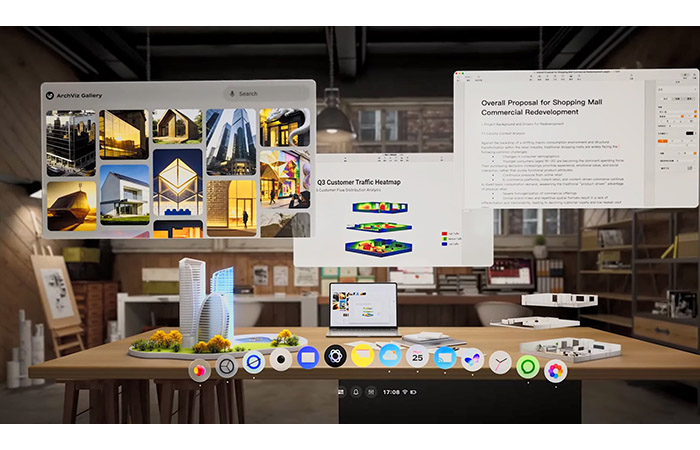Click the Q3 Customer Traffic Heatmap title
The width and height of the screenshot is (700, 450).
click(358, 183)
